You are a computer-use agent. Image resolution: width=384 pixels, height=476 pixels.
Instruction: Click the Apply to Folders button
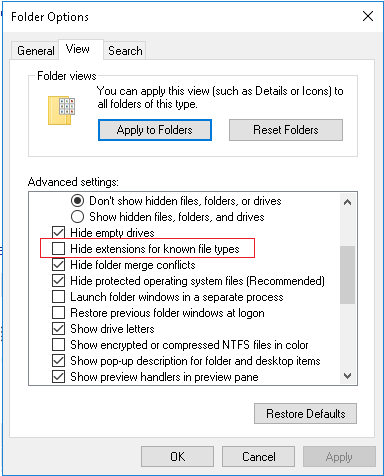(x=155, y=130)
